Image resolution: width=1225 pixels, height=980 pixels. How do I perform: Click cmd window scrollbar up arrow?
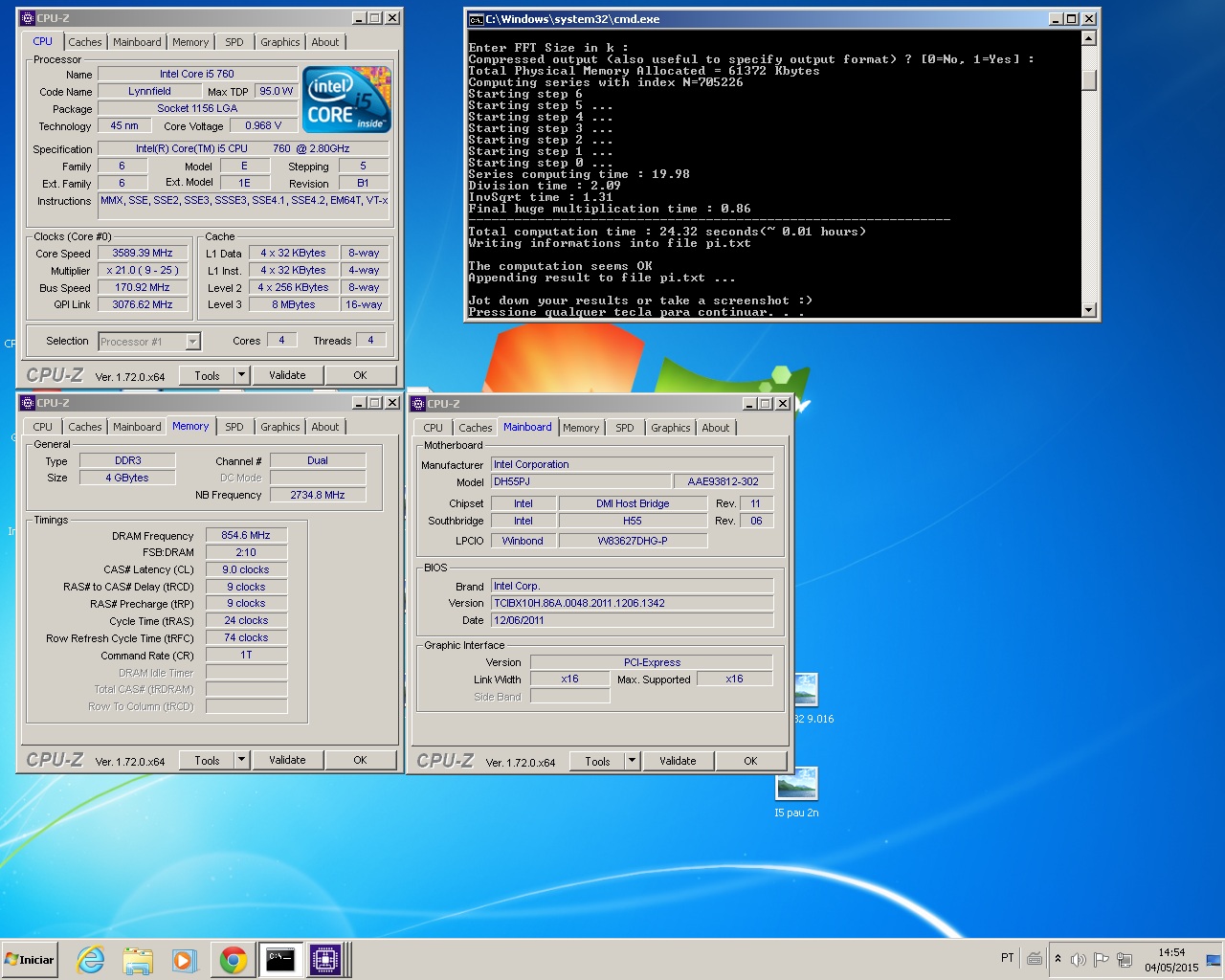pos(1088,38)
